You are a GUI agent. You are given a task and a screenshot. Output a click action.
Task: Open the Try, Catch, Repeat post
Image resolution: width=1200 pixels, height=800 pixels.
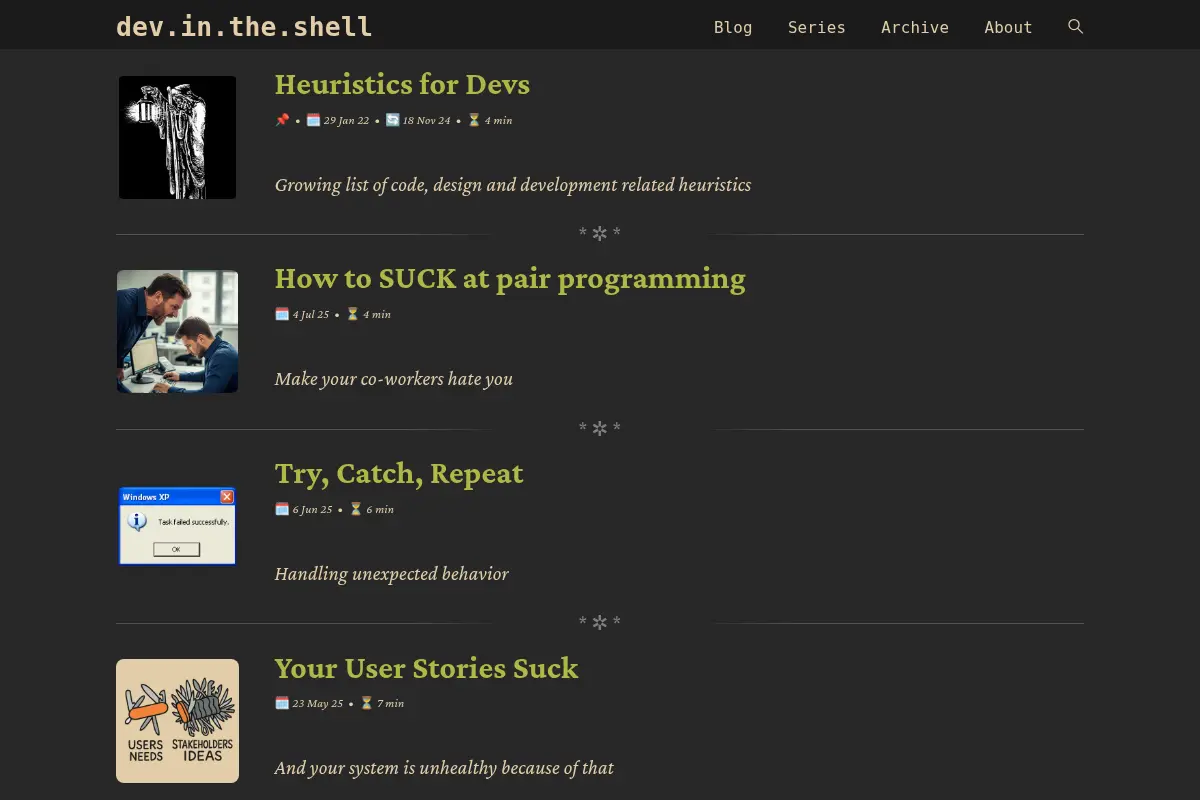pos(399,473)
